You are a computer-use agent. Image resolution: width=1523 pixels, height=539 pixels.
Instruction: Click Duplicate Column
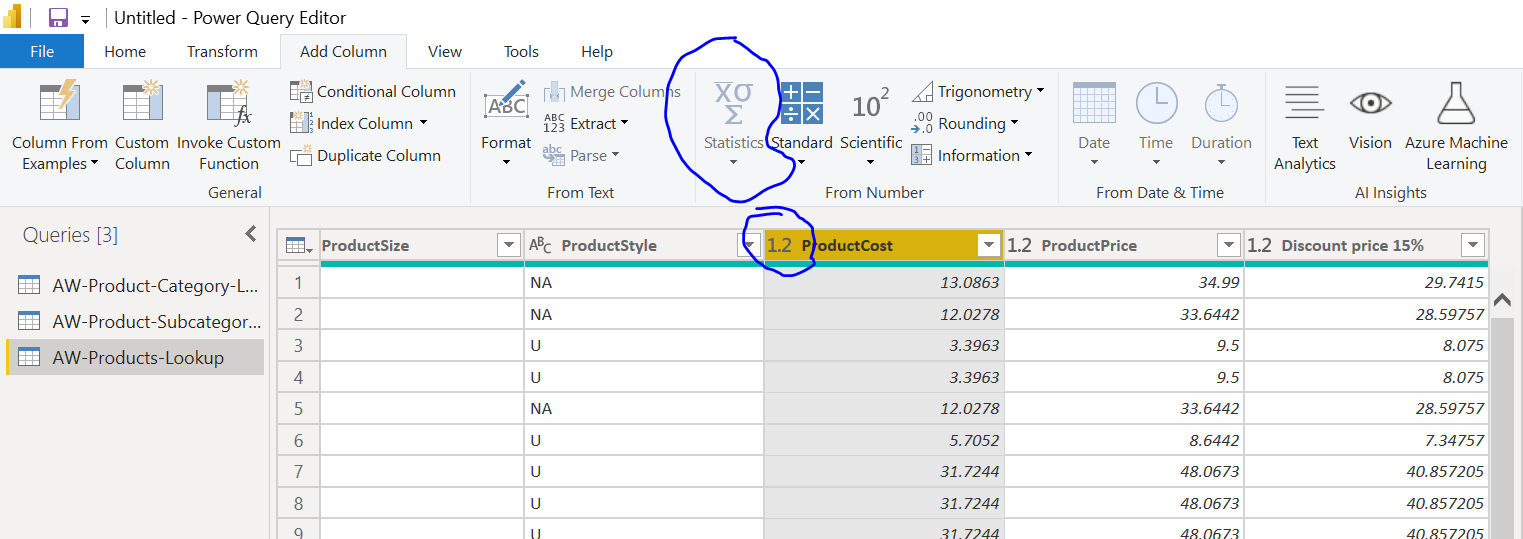pyautogui.click(x=366, y=155)
